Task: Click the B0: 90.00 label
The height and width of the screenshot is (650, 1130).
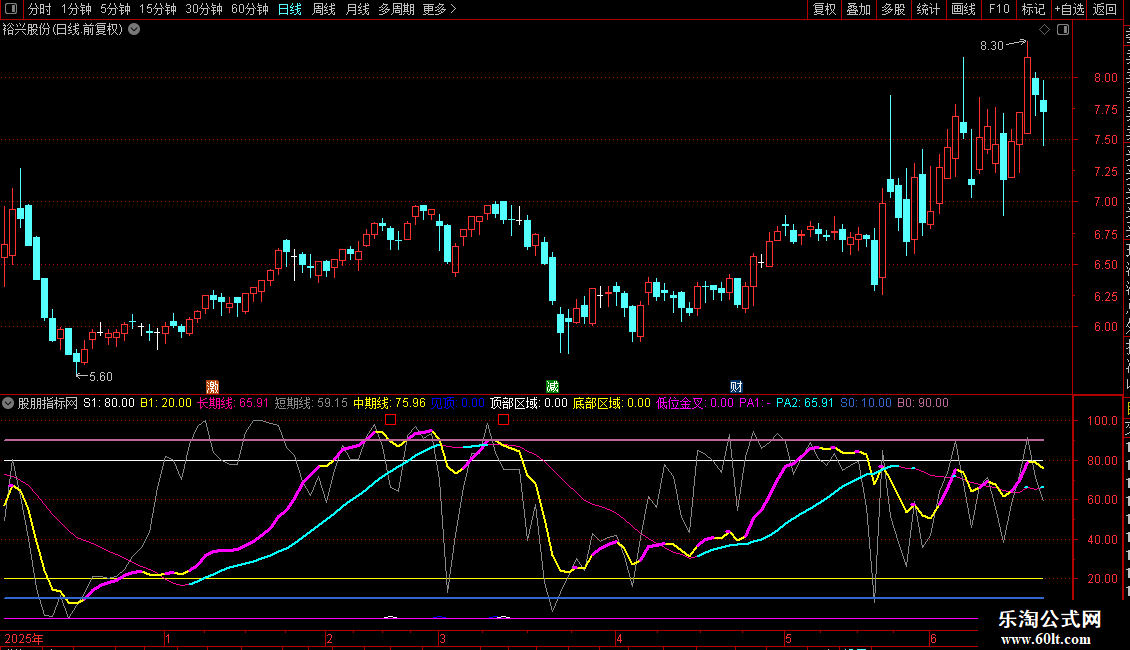Action: (x=922, y=403)
